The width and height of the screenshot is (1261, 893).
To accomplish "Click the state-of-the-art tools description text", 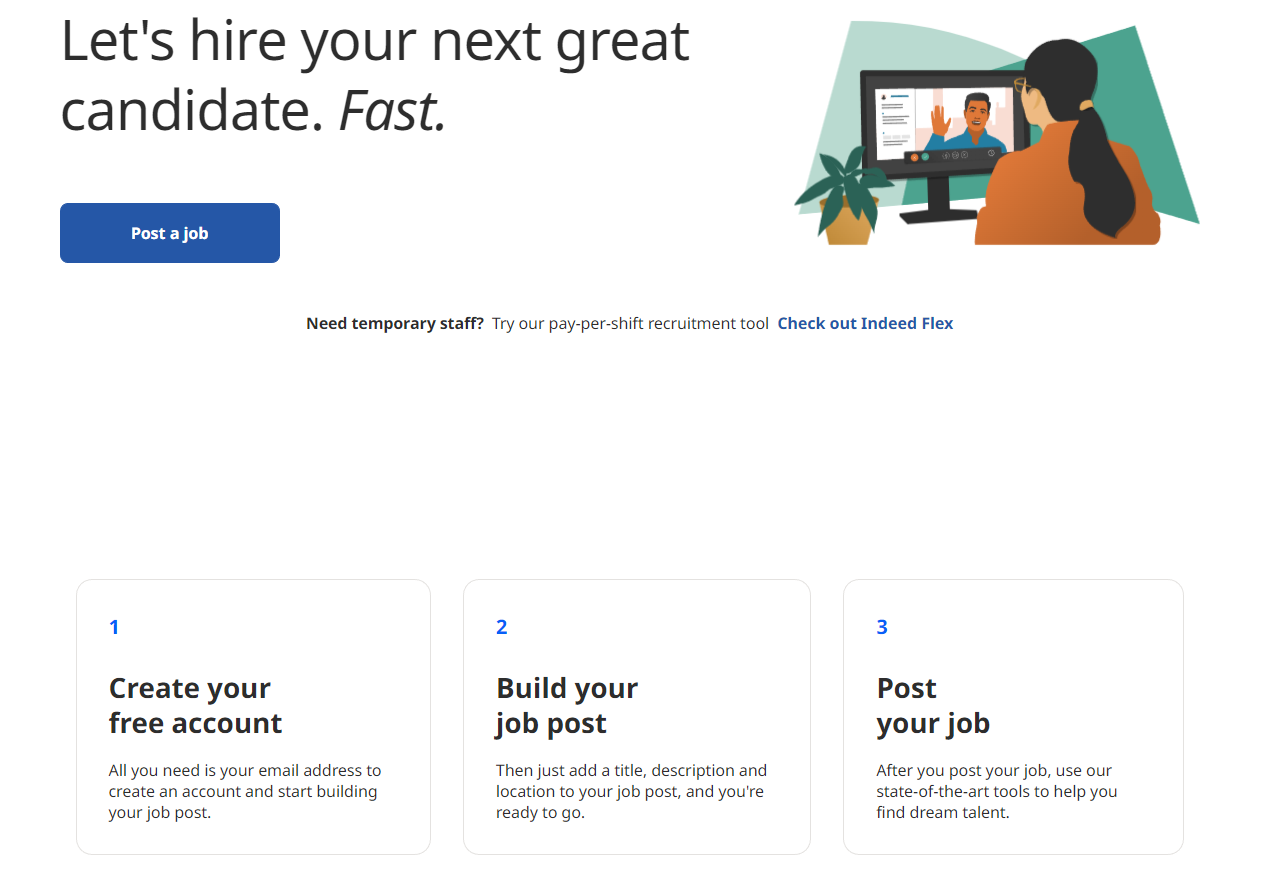I will [x=996, y=791].
